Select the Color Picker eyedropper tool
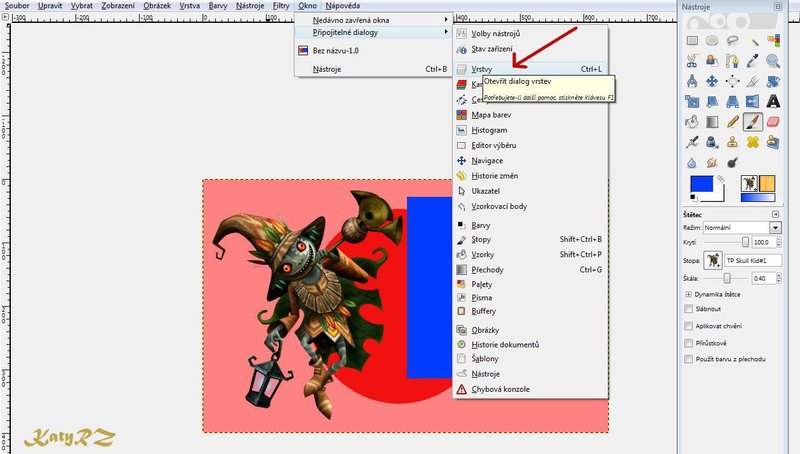The width and height of the screenshot is (800, 454). (753, 61)
